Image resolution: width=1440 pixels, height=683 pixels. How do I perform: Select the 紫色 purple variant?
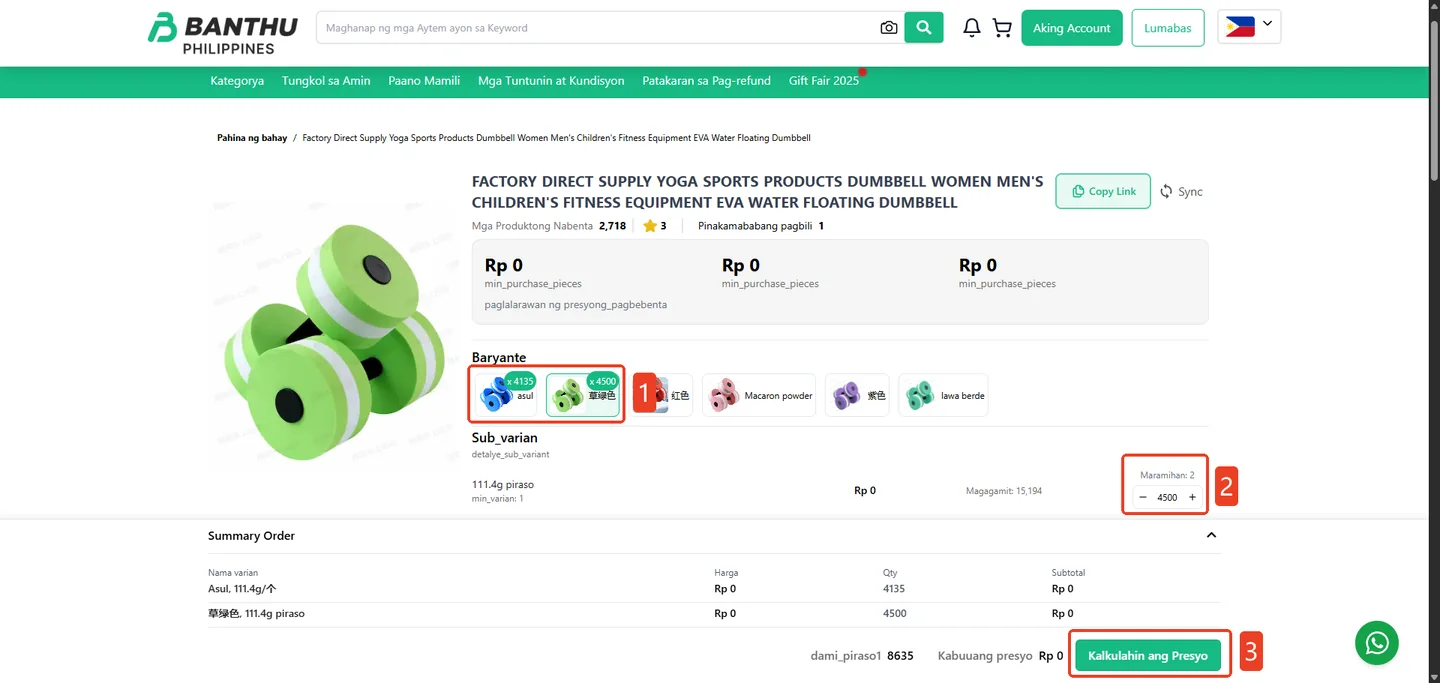coord(857,395)
